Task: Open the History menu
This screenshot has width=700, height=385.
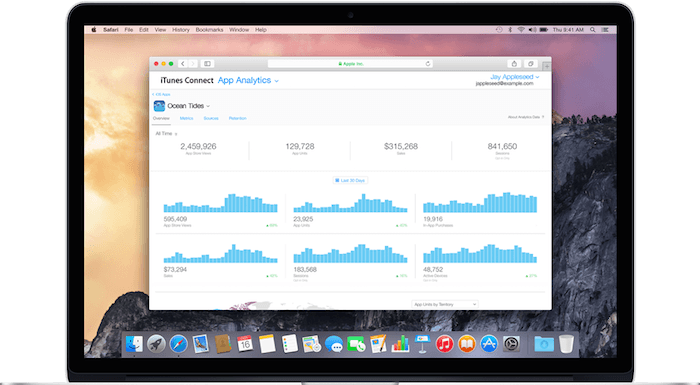Action: (x=181, y=30)
